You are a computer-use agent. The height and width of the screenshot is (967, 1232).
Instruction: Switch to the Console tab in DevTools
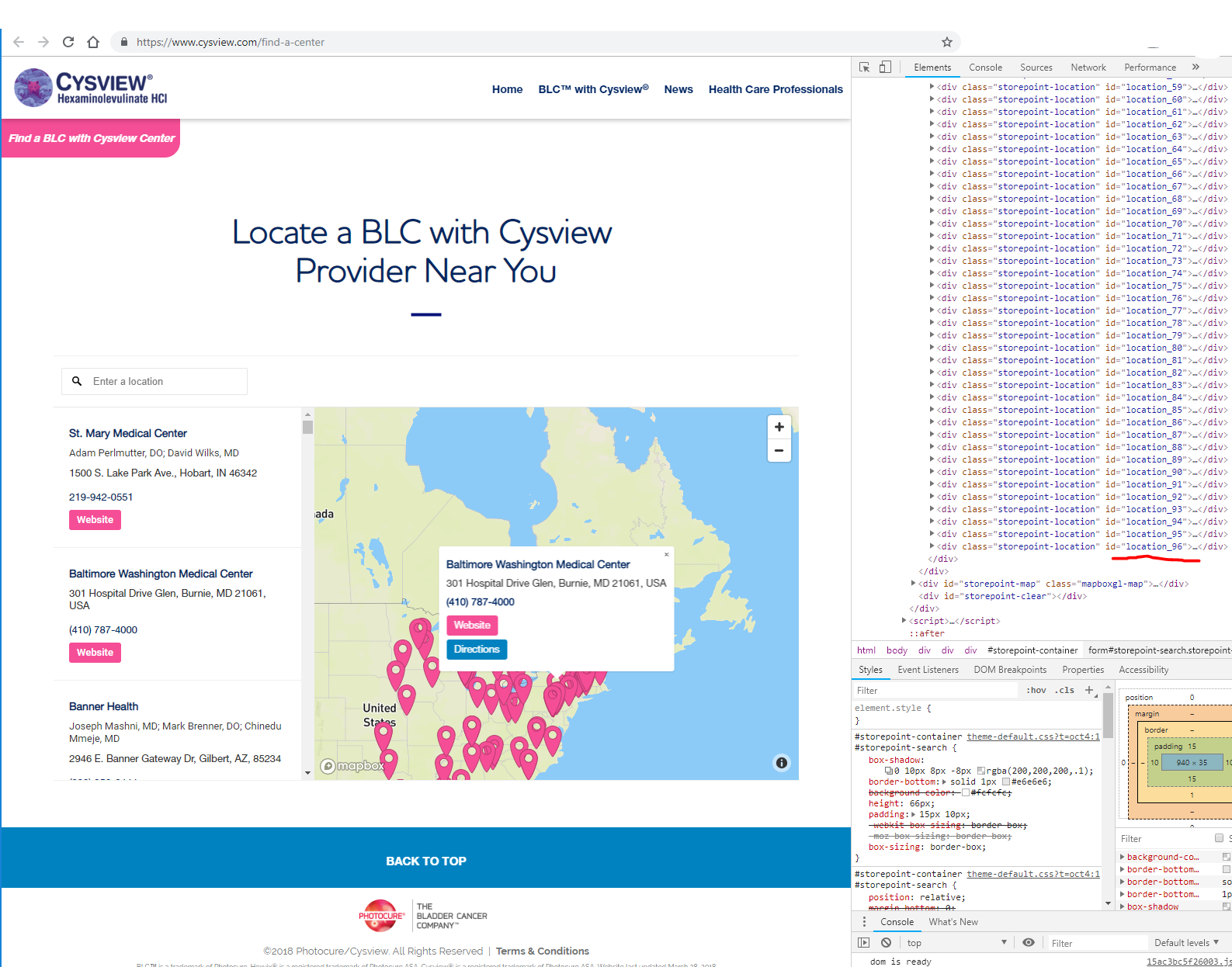click(985, 68)
